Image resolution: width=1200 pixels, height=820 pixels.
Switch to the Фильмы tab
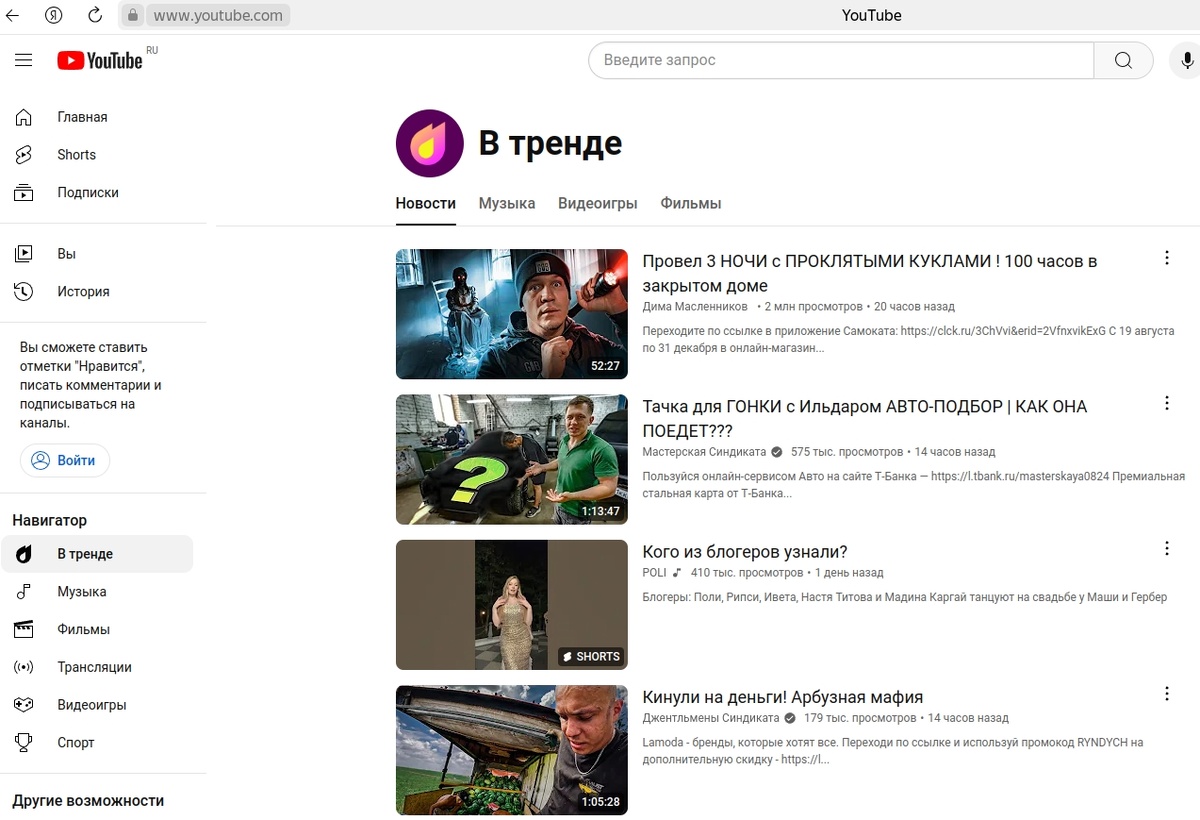pos(691,204)
